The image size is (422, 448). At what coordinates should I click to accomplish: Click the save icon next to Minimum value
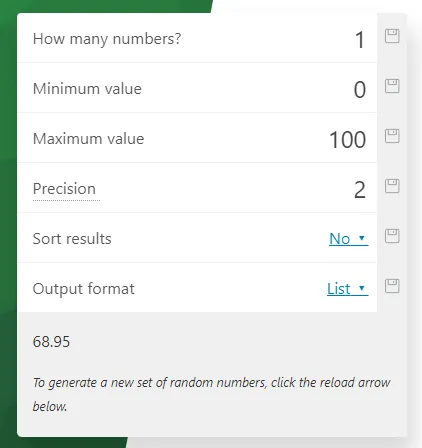click(392, 86)
